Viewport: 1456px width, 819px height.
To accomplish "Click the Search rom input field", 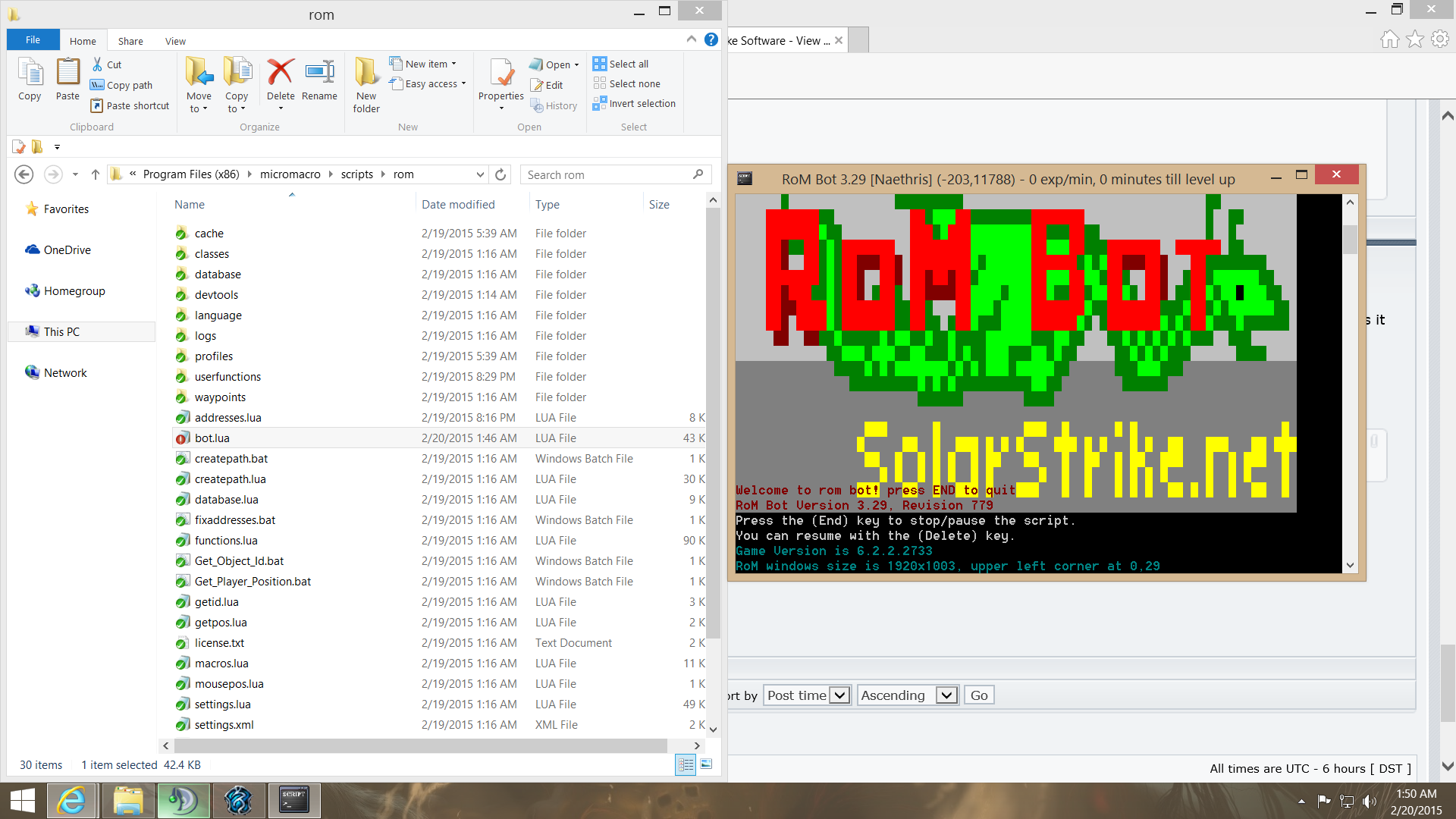I will point(607,175).
